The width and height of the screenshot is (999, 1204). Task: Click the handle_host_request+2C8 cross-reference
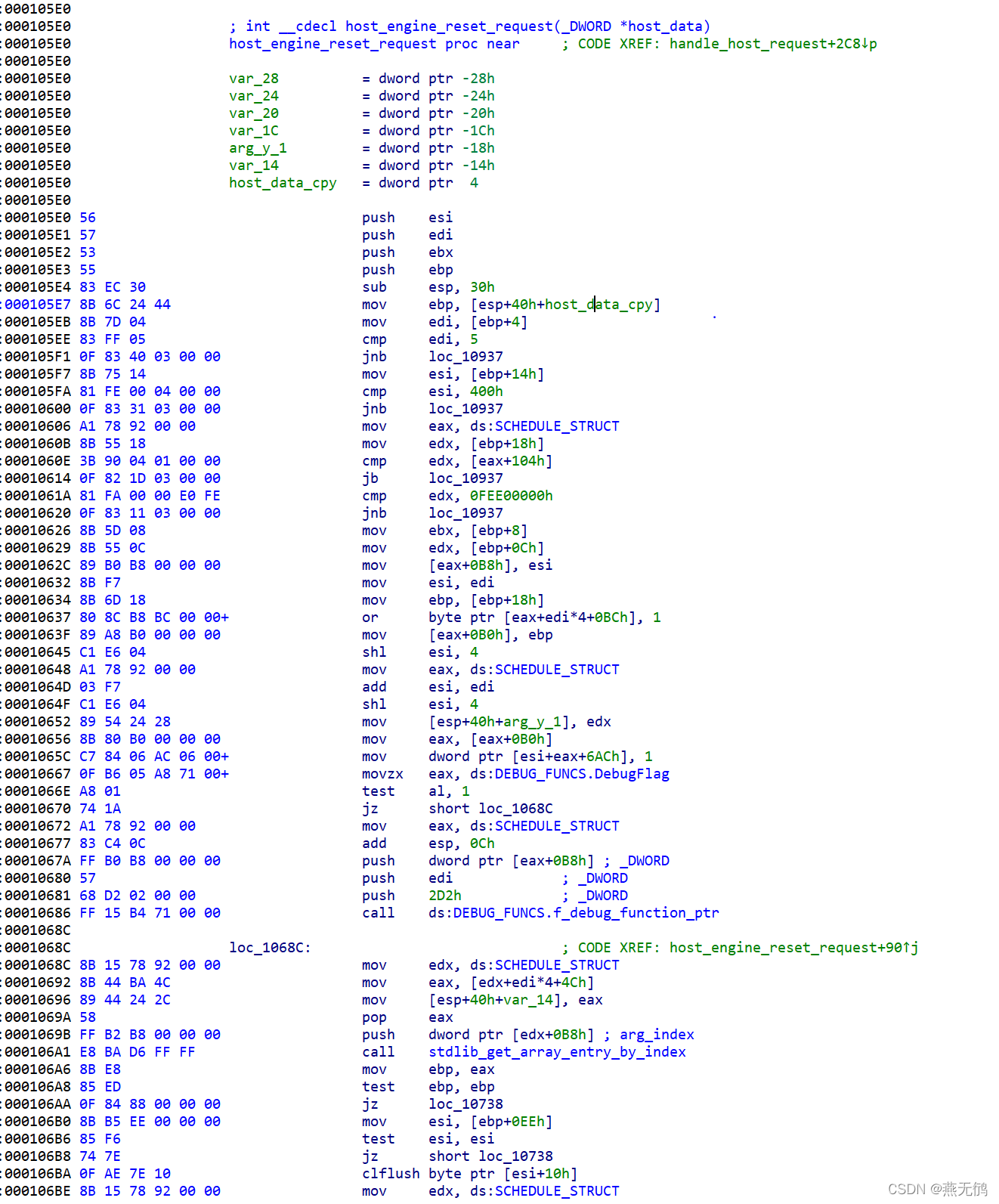(773, 44)
